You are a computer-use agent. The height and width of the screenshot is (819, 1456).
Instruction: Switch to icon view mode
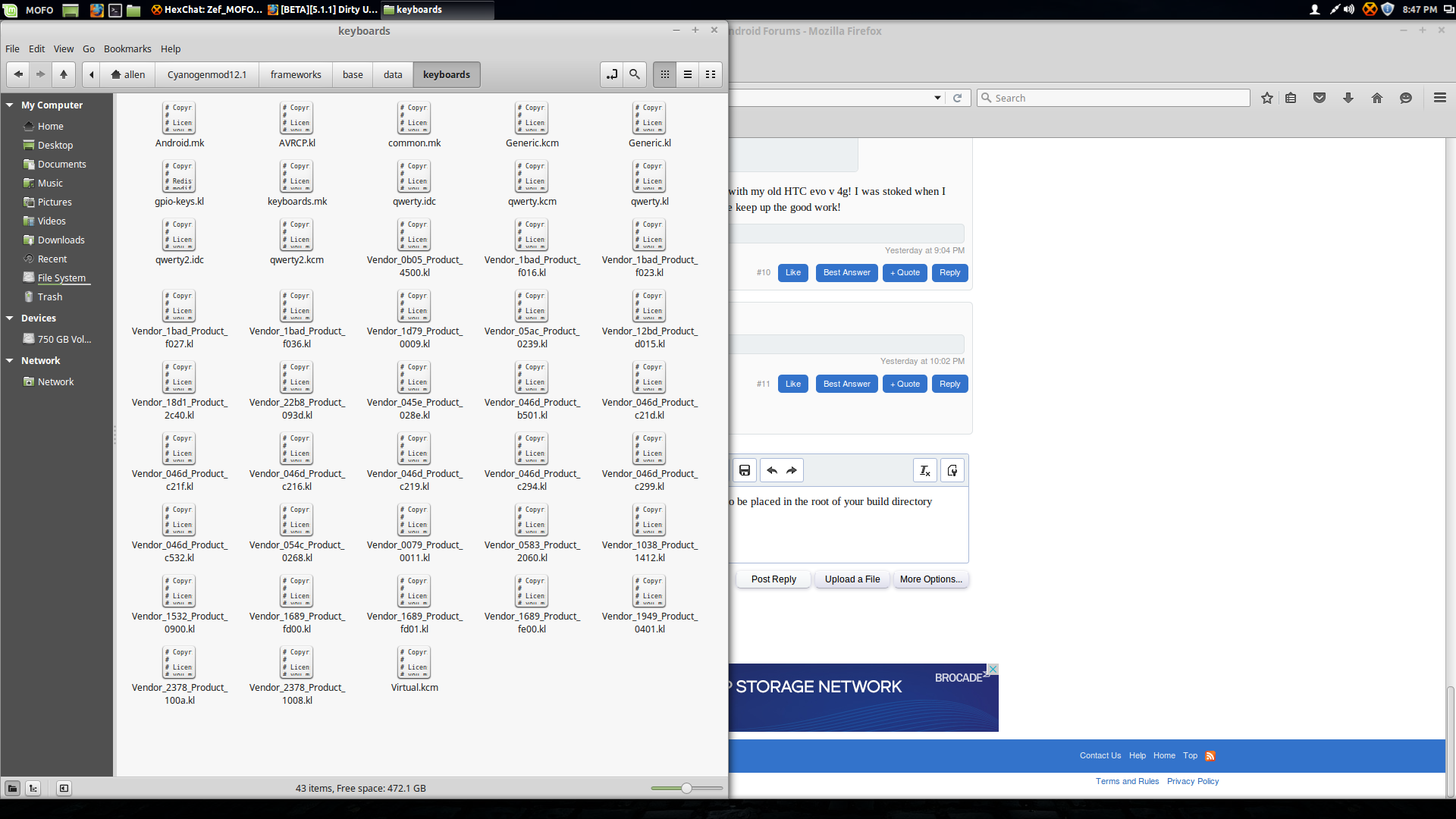(x=665, y=74)
